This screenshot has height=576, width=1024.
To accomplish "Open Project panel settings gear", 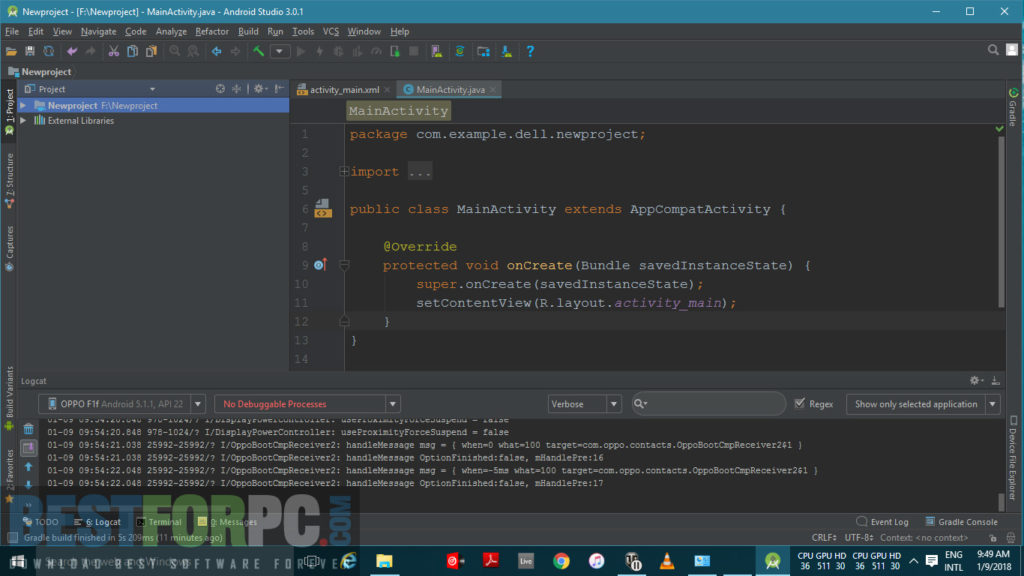I will [x=260, y=89].
